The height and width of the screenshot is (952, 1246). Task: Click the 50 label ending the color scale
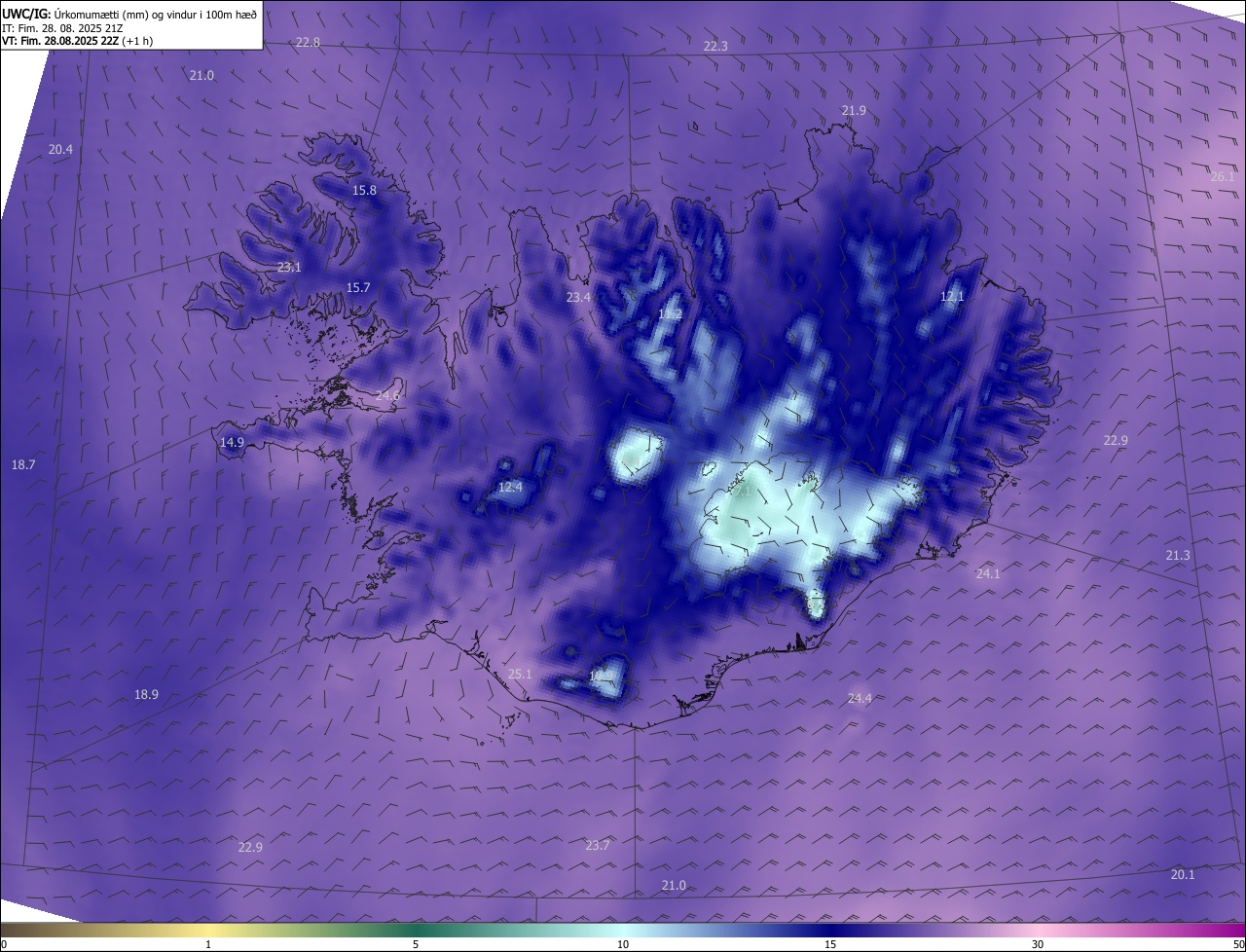[x=1238, y=944]
